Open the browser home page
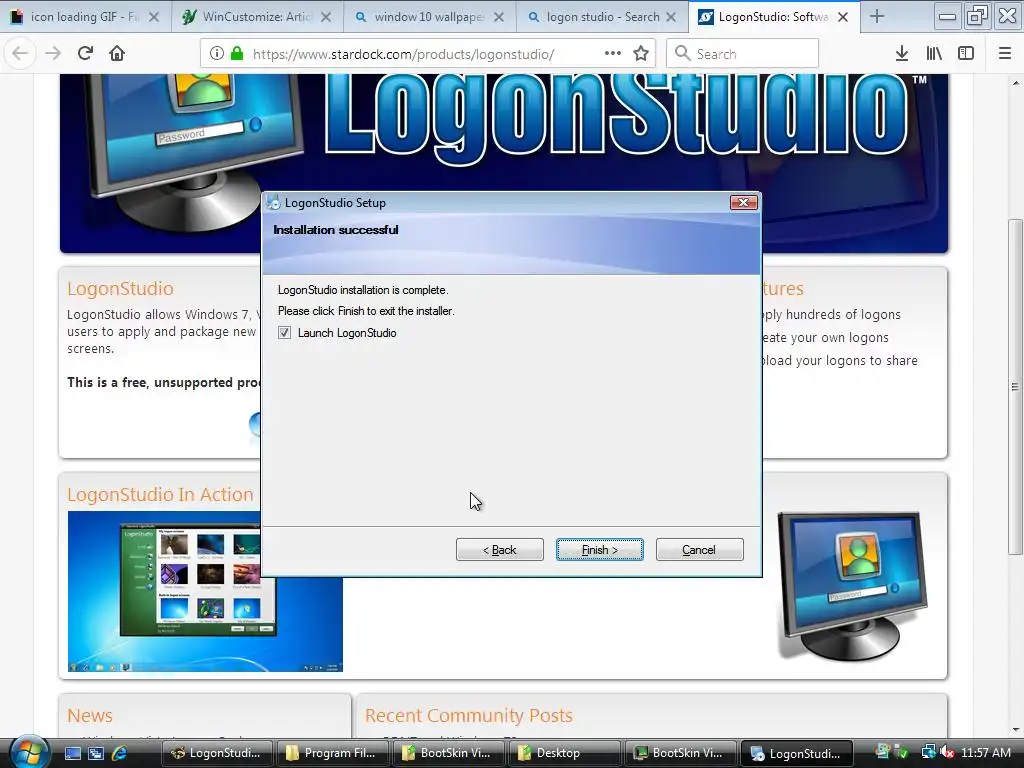The image size is (1024, 768). [x=117, y=54]
